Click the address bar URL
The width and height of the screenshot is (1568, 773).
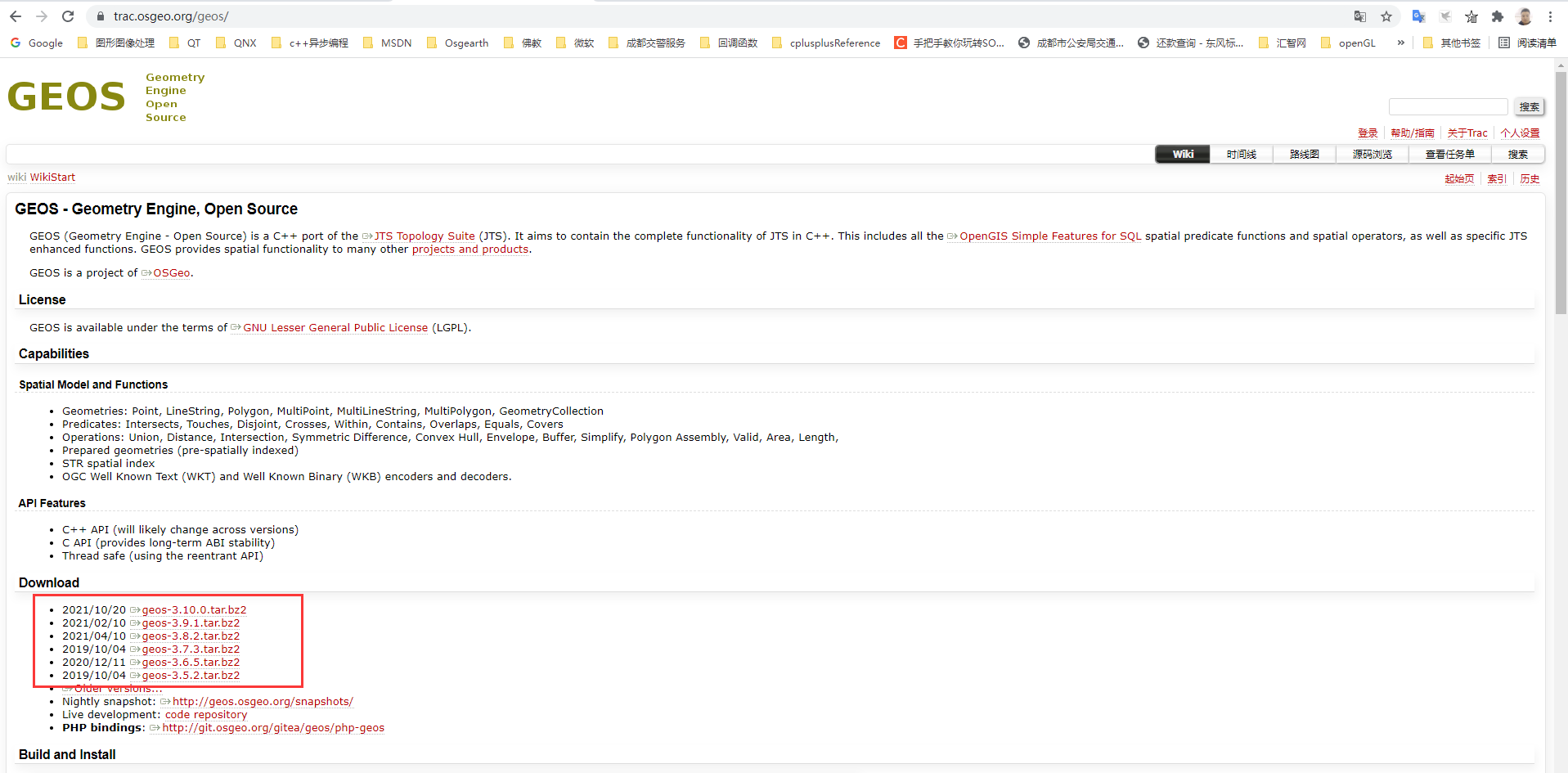(x=171, y=16)
